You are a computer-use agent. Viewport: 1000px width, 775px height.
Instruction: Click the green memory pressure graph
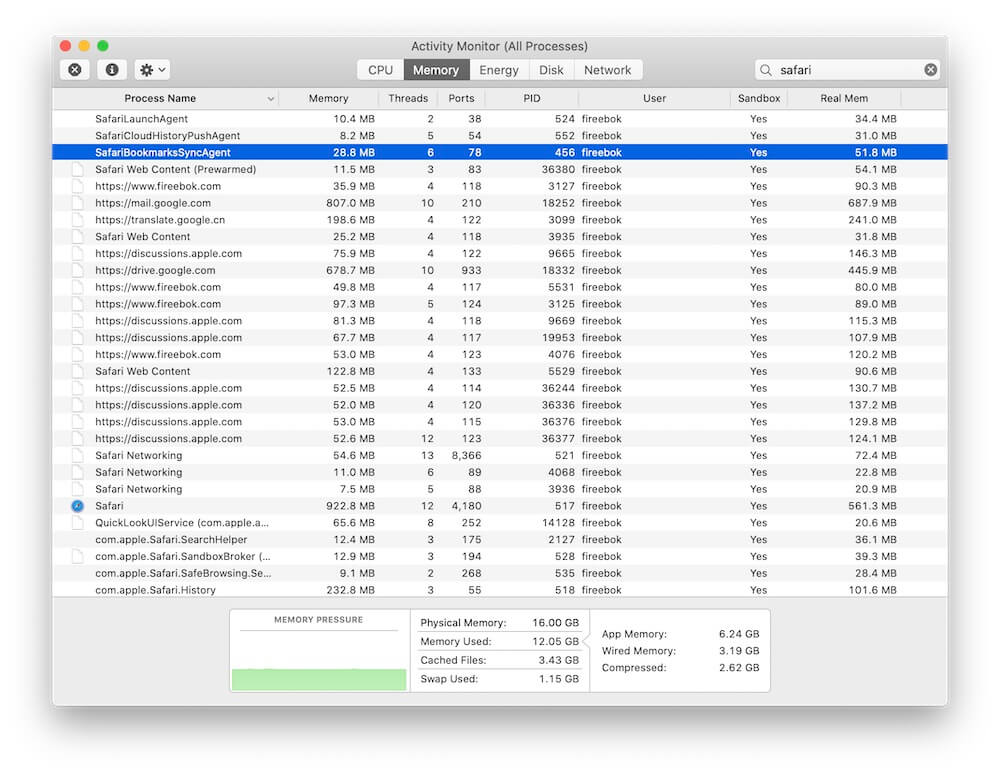pyautogui.click(x=319, y=679)
